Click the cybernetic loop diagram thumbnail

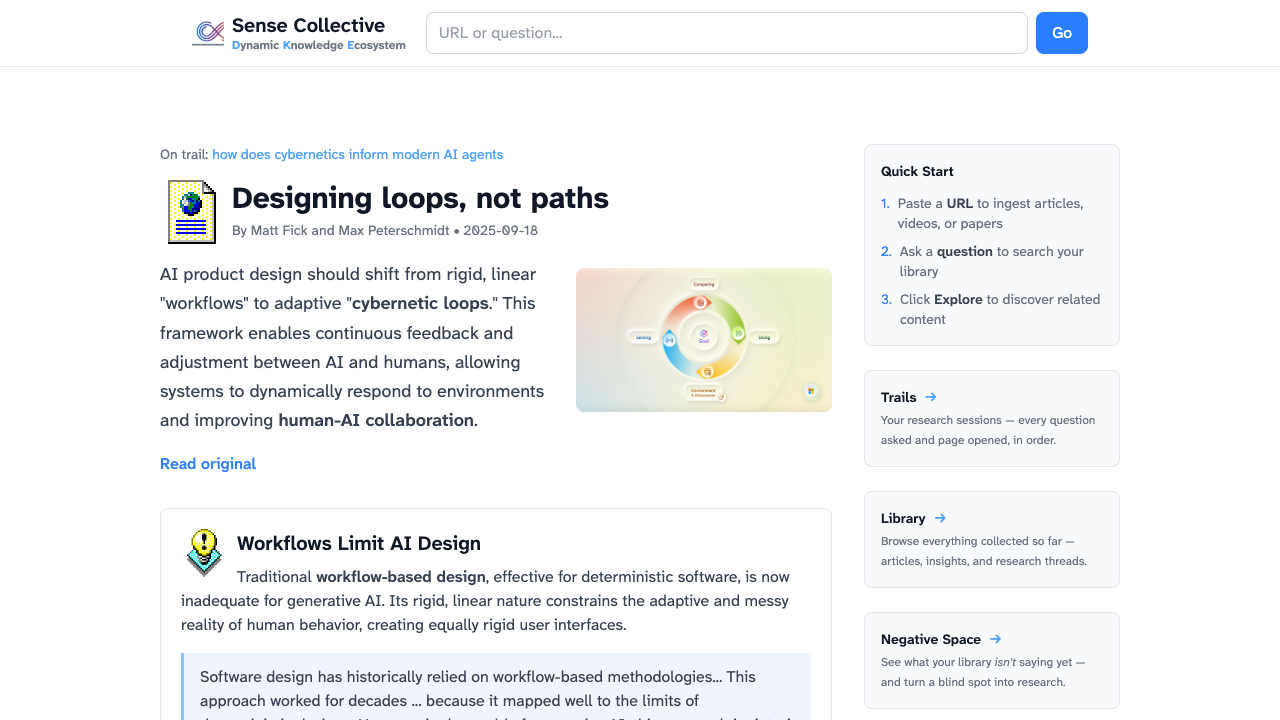pos(704,340)
